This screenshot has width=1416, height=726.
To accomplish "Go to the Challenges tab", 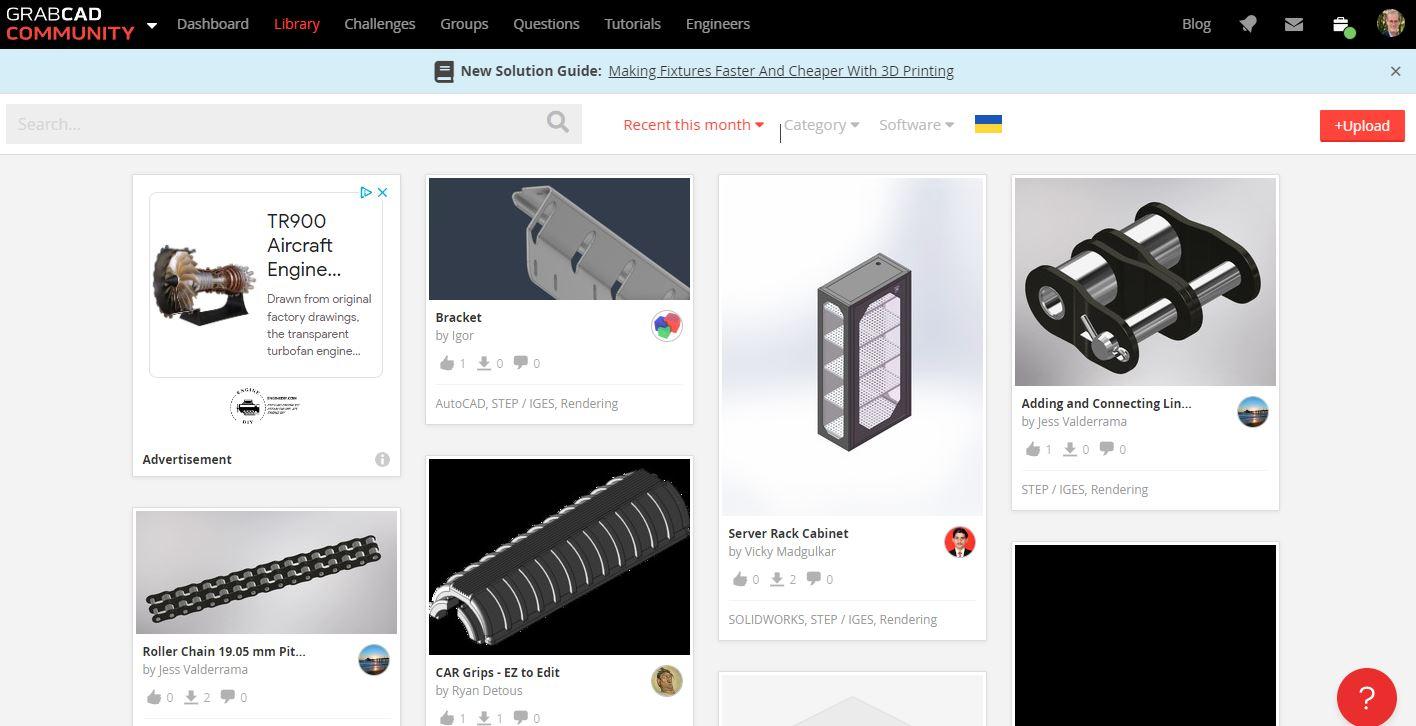I will (379, 24).
